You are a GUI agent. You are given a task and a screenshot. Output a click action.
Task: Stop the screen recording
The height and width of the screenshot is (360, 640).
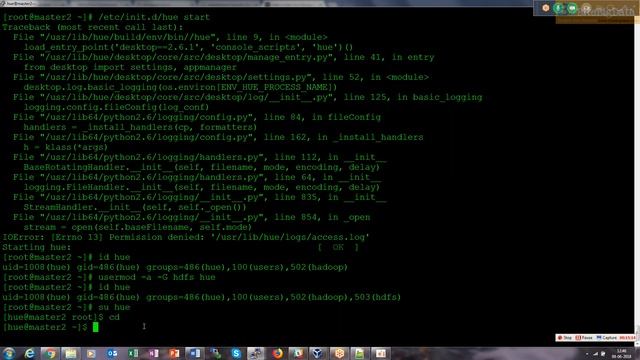565,338
